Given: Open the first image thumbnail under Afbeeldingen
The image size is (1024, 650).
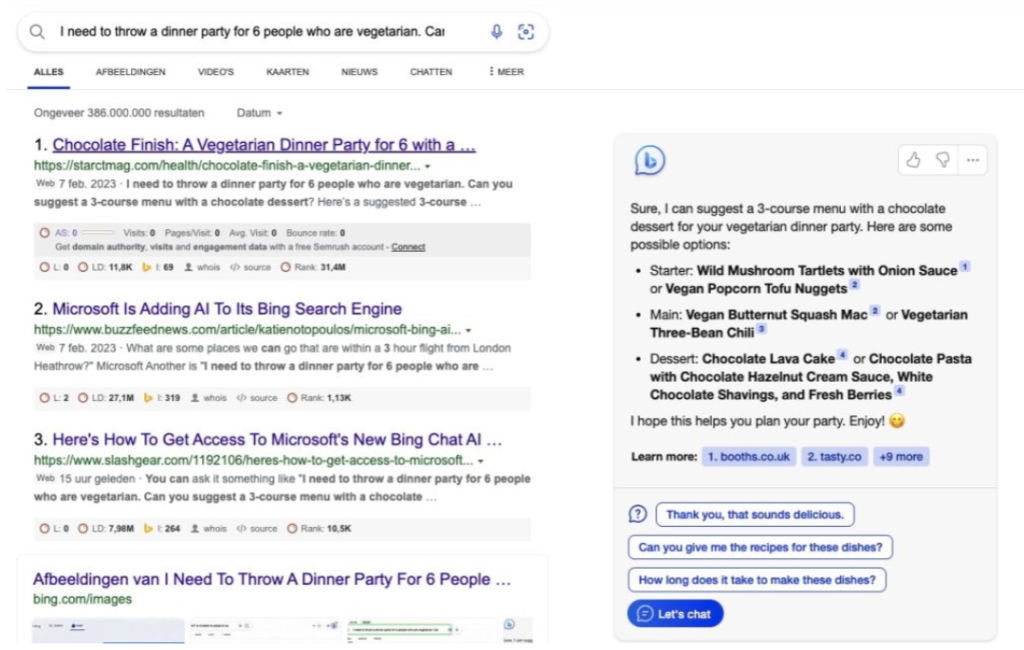Looking at the screenshot, I should (x=108, y=630).
